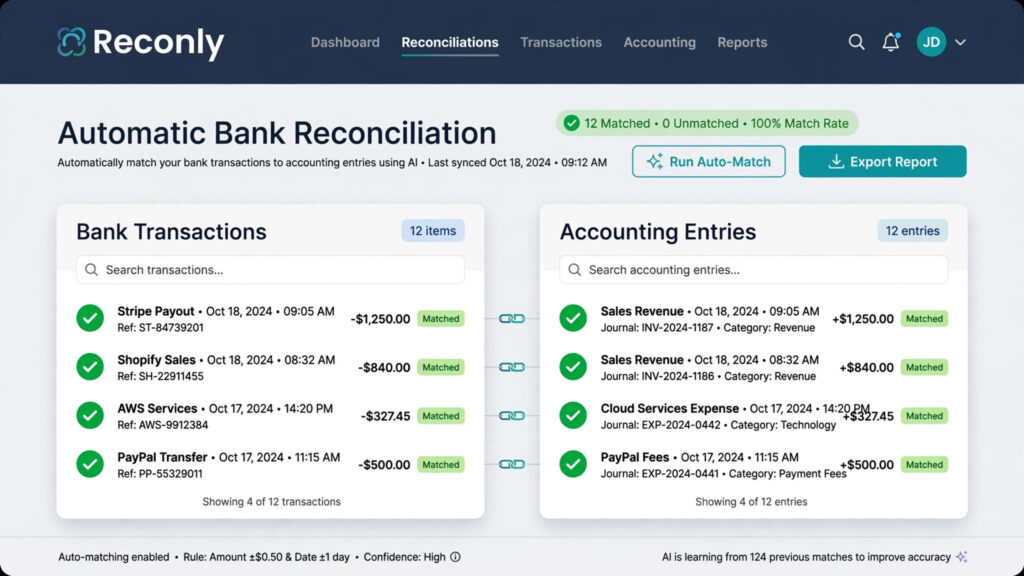Click PayPal Transfer transaction name

162,457
